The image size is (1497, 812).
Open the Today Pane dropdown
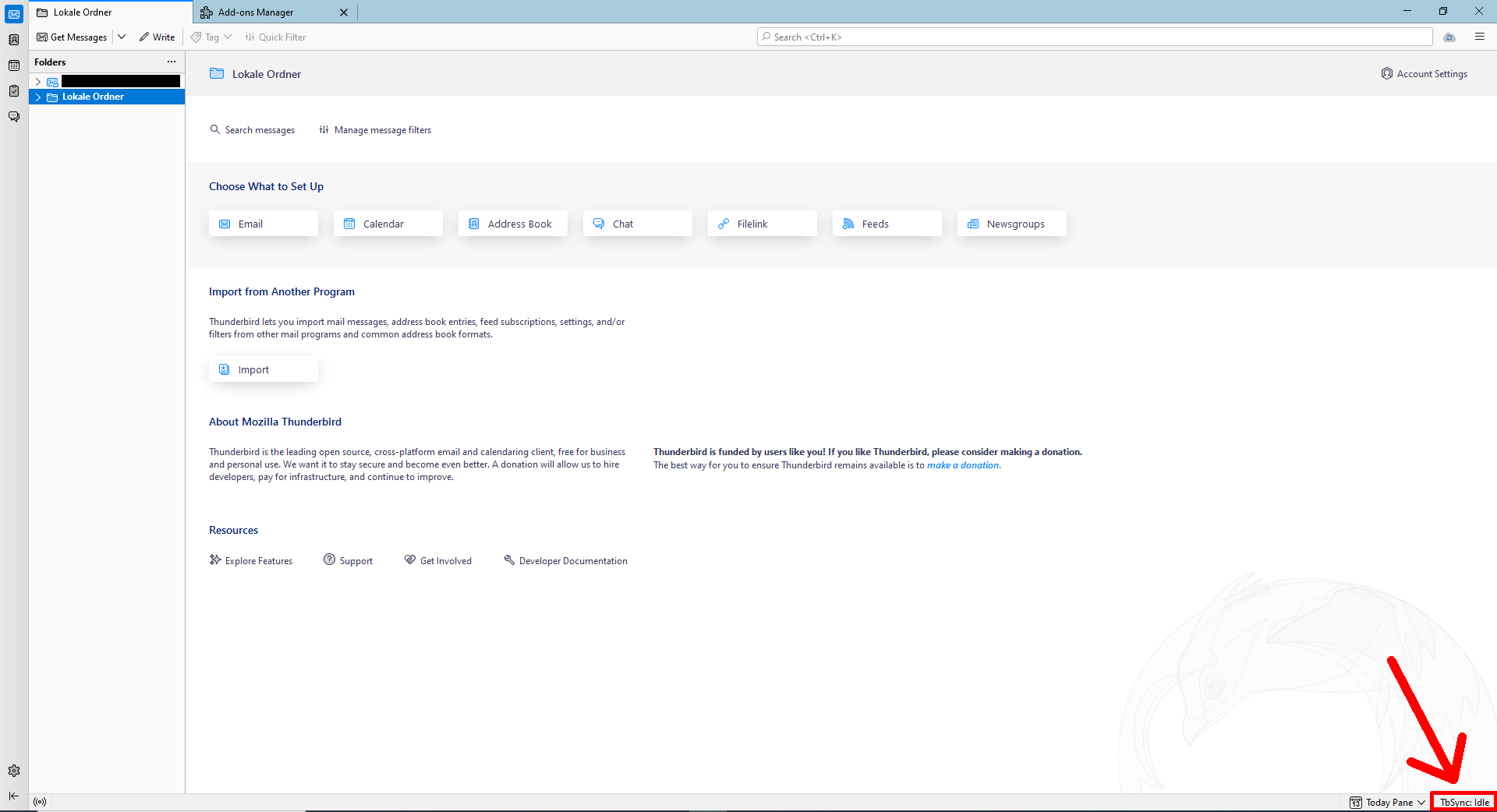[x=1421, y=802]
